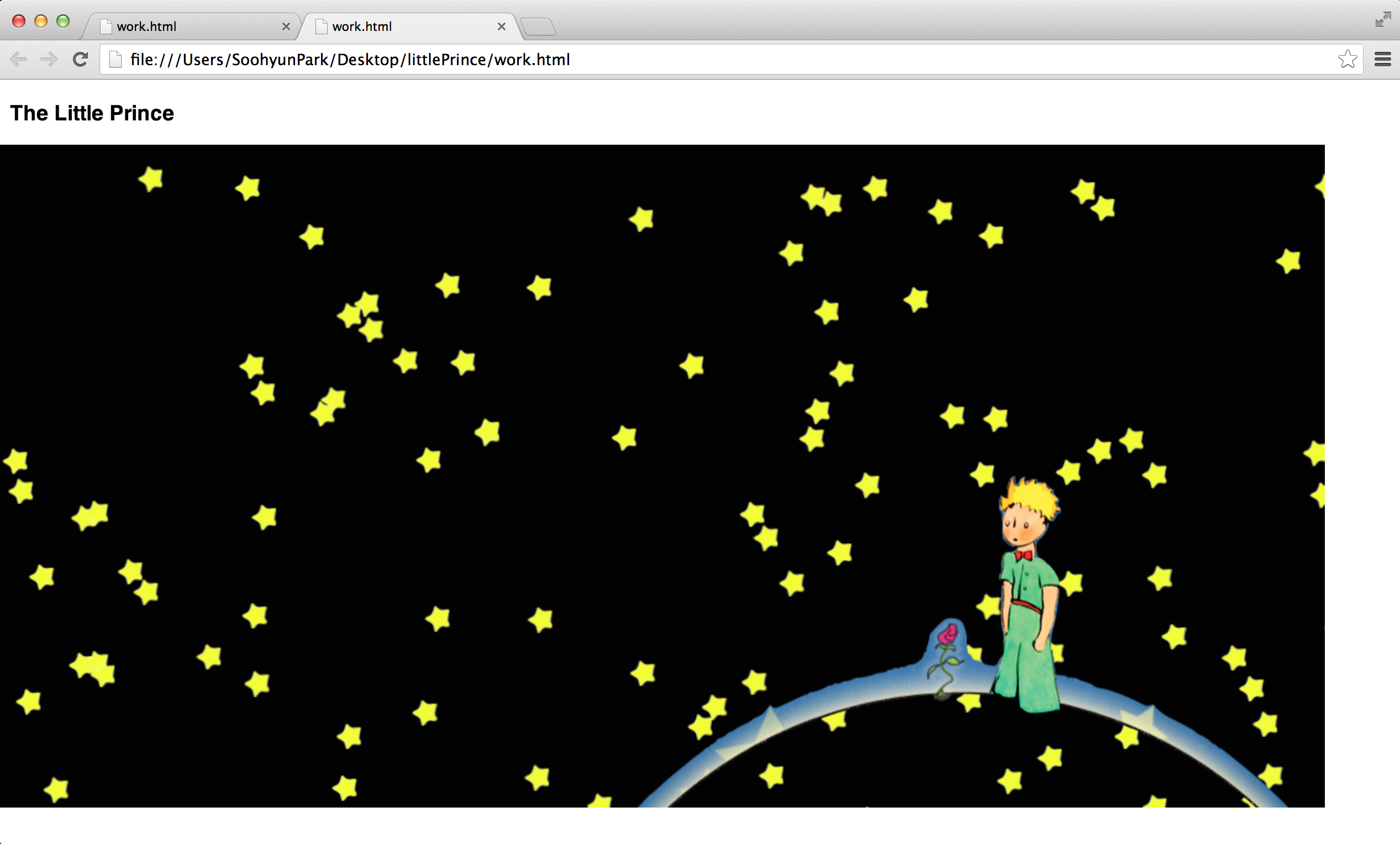Click the Little Prince figure in the image
Screen dimensions: 1400x844
[x=1028, y=595]
